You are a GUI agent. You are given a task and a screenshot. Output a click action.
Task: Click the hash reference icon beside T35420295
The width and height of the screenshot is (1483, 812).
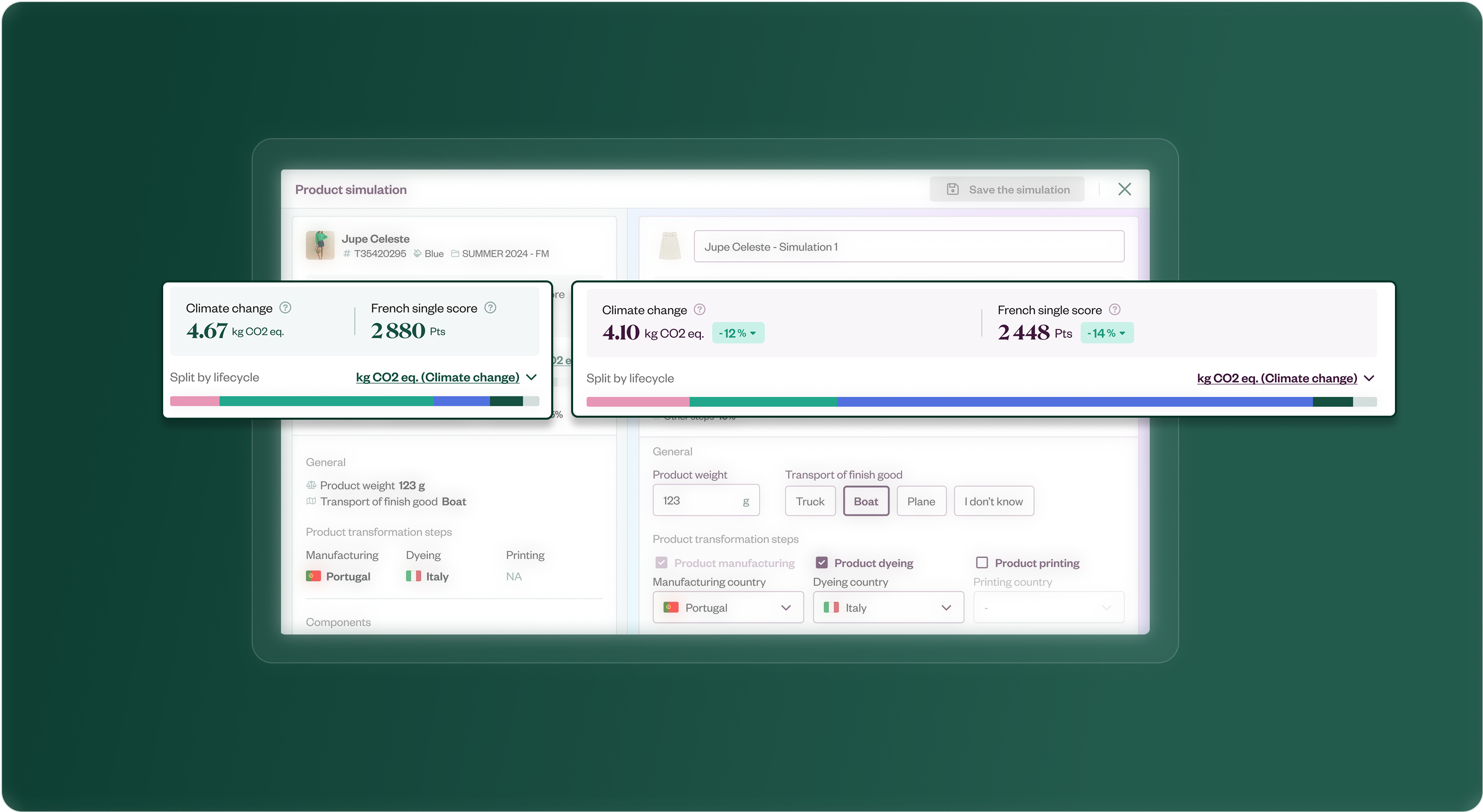347,254
